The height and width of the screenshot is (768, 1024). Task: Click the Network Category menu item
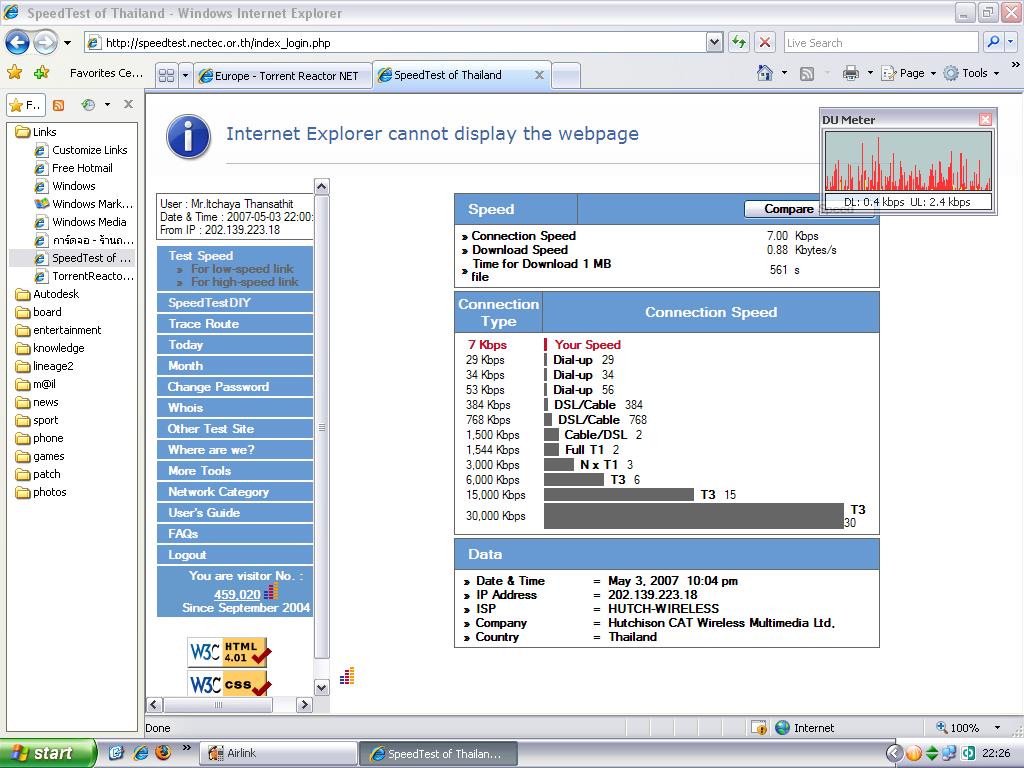[235, 492]
